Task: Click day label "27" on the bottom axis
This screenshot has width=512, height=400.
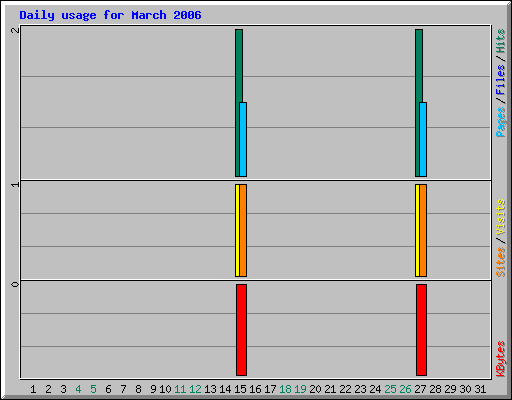Action: tap(420, 389)
